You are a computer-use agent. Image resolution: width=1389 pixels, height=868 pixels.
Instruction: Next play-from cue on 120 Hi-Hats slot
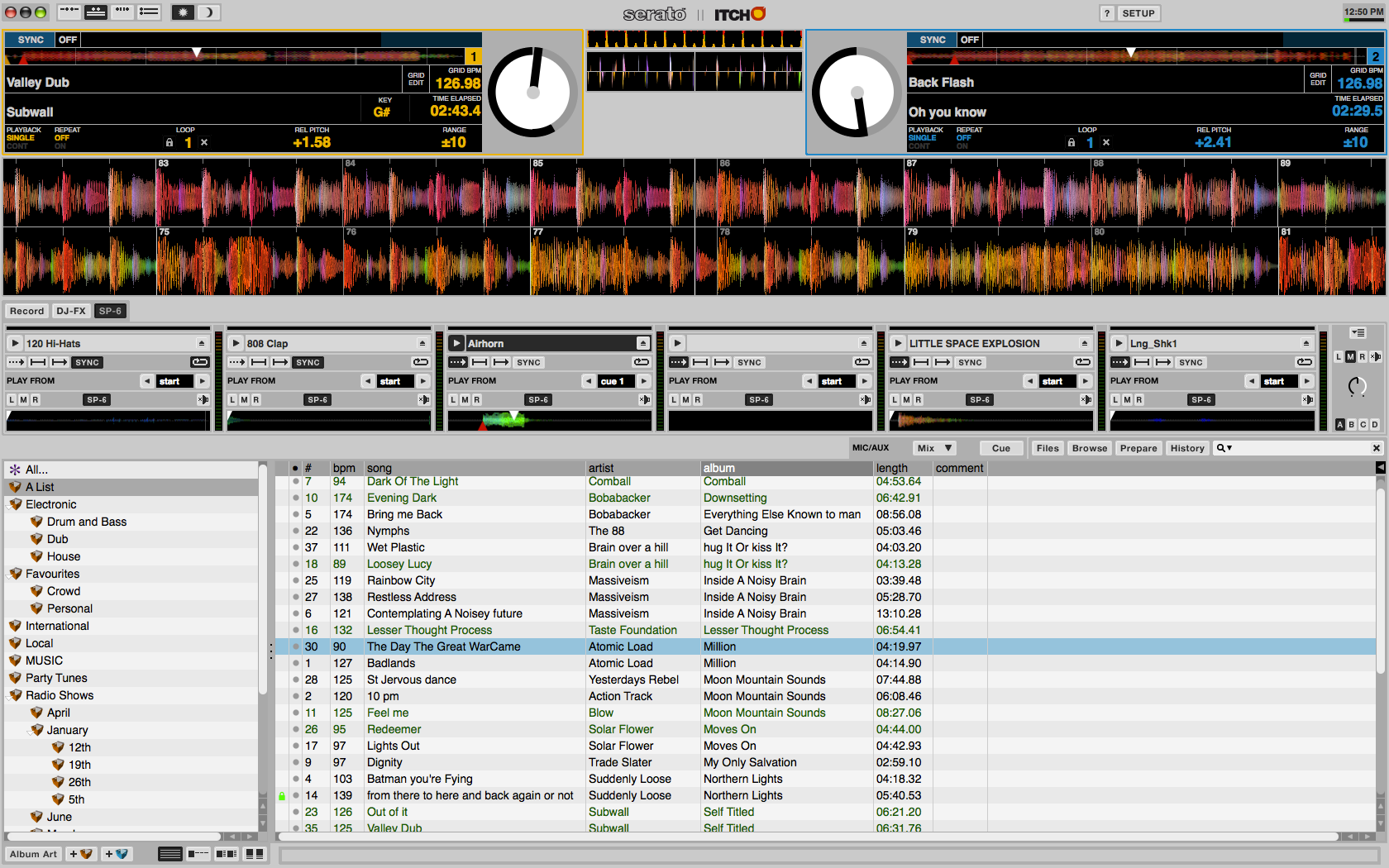pyautogui.click(x=202, y=381)
